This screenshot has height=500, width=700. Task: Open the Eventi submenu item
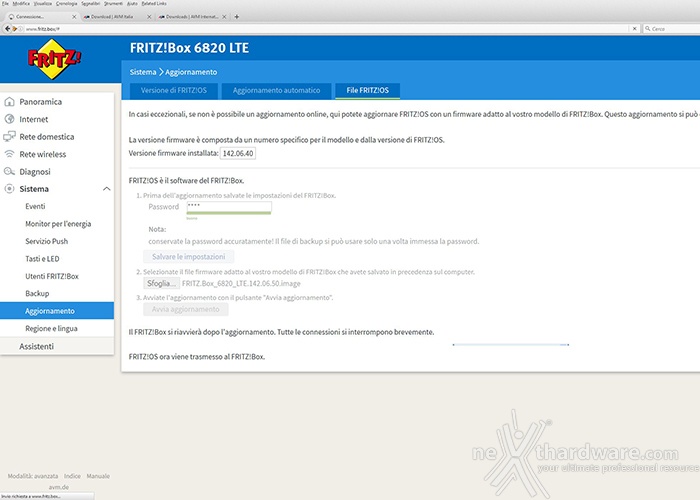(35, 206)
